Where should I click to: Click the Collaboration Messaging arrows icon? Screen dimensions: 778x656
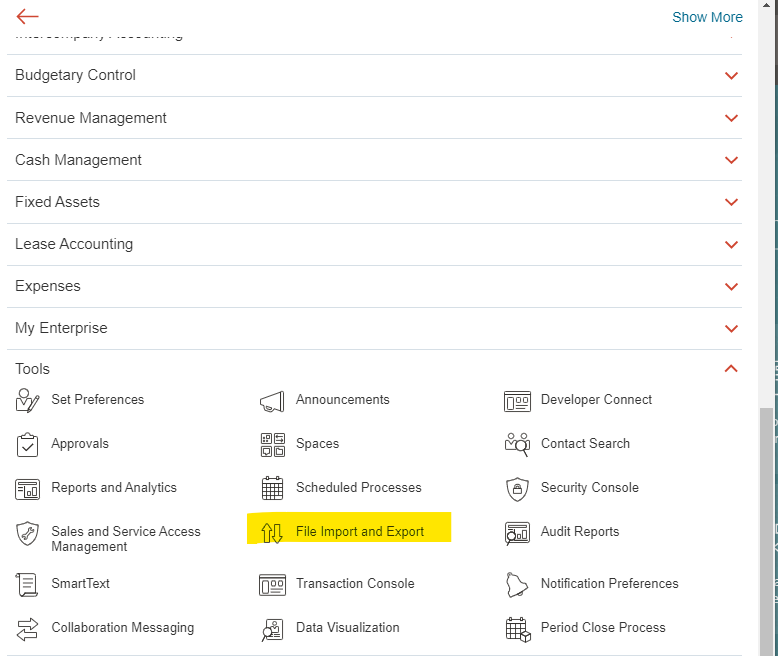27,629
